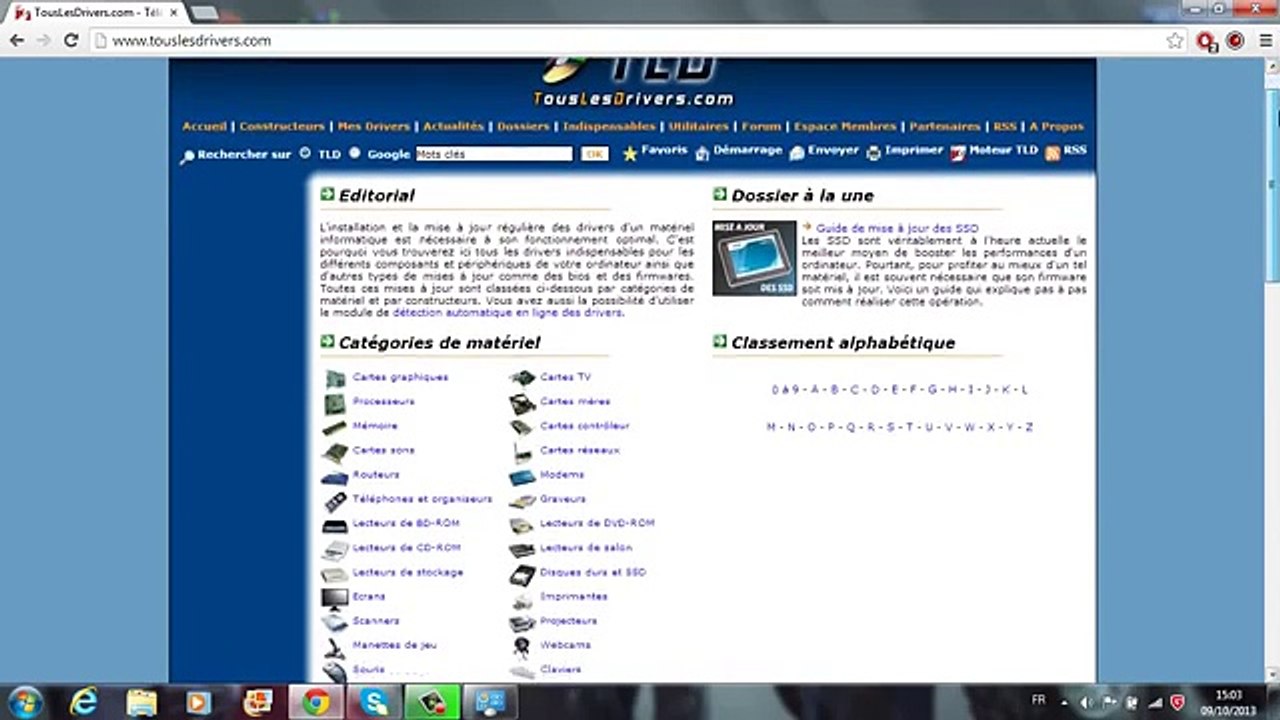Click the Favoris star icon
The width and height of the screenshot is (1280, 720).
pos(630,154)
